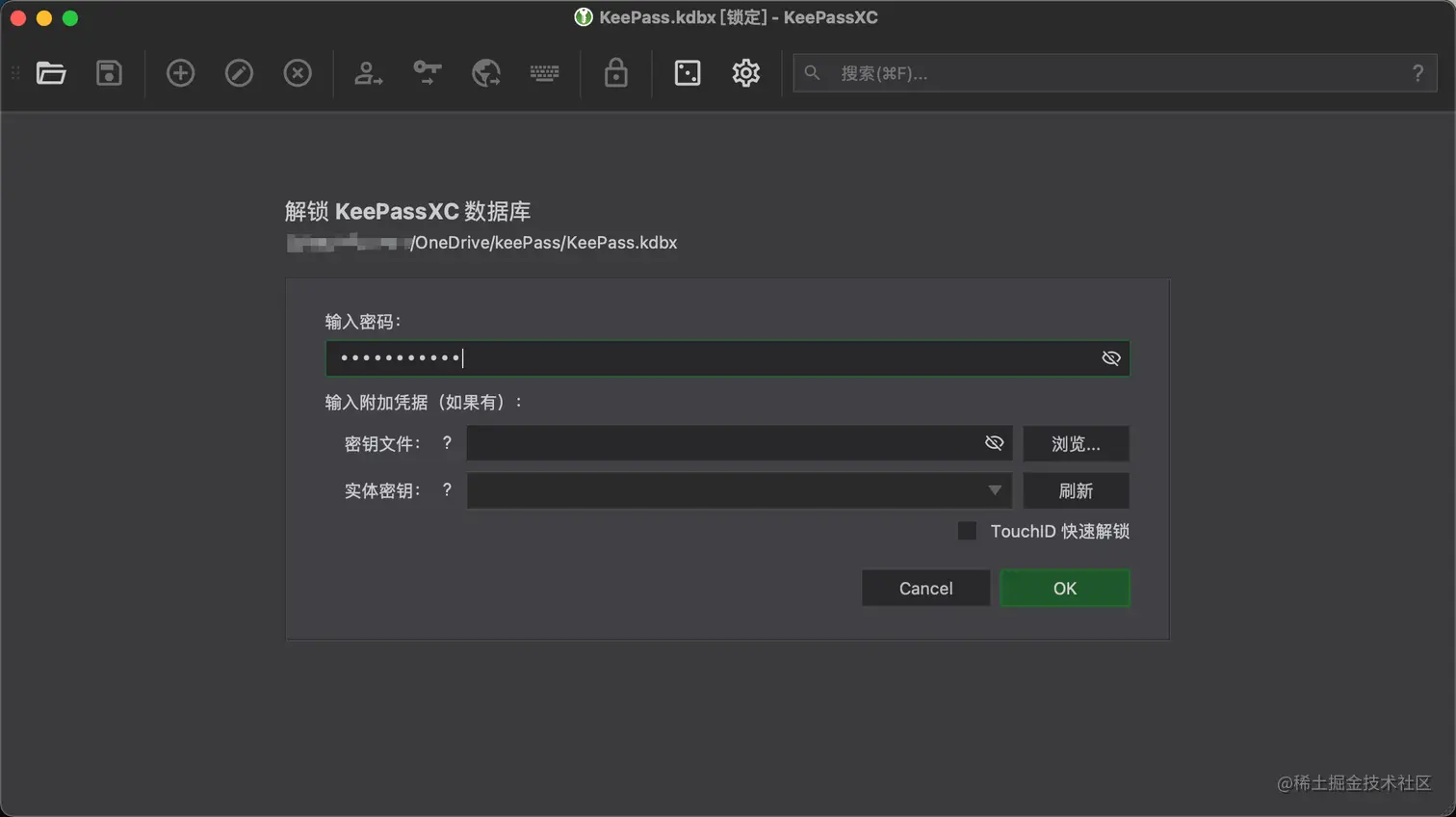
Task: Click the search help question mark
Action: click(1417, 73)
